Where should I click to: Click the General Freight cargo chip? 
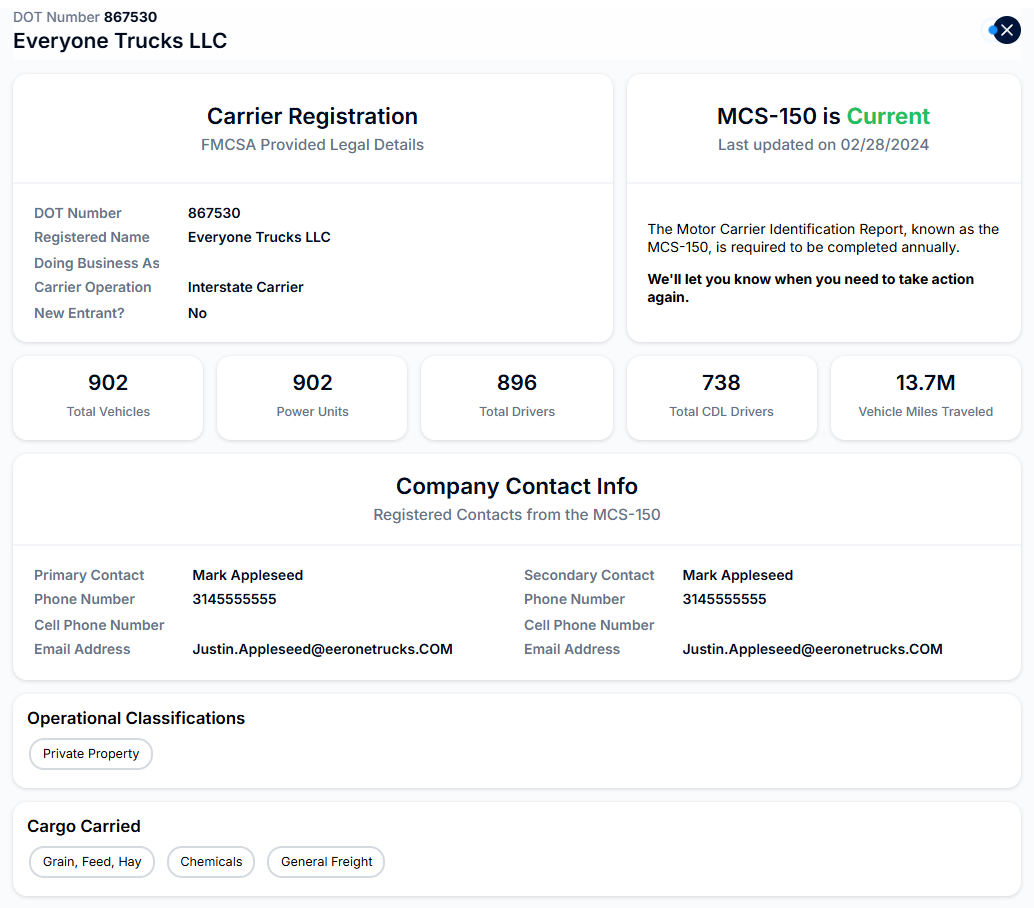point(326,862)
